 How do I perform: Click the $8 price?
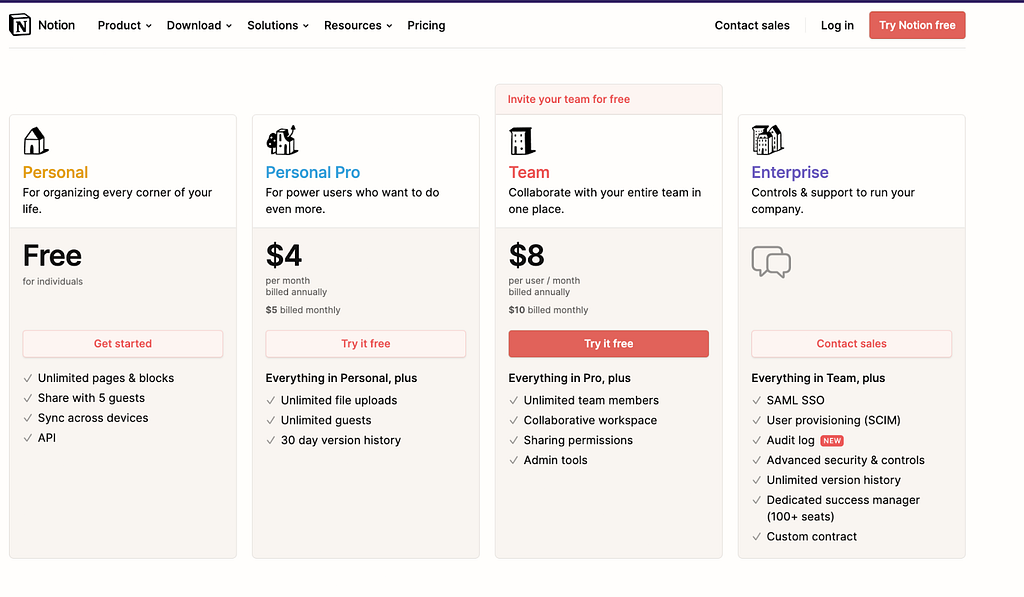pyautogui.click(x=526, y=255)
